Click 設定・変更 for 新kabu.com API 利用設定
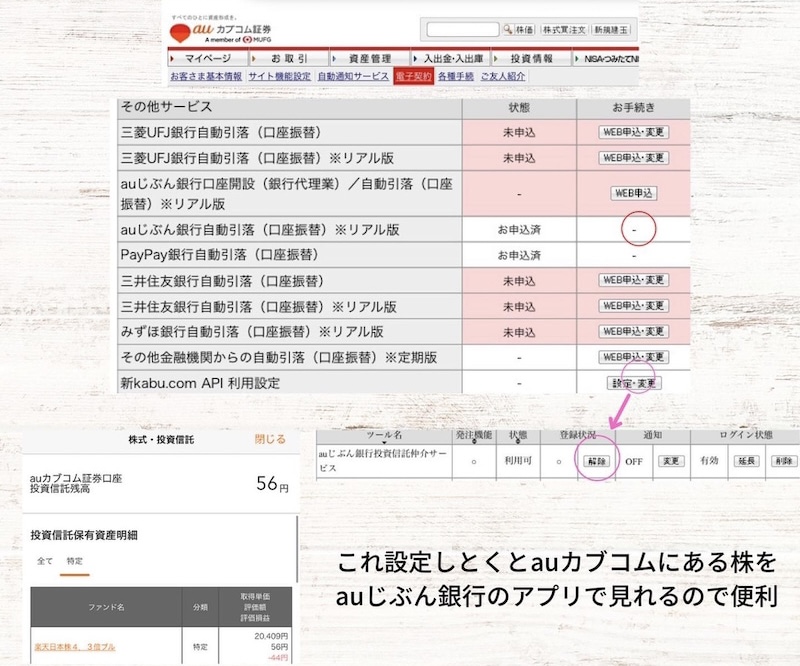 coord(634,383)
